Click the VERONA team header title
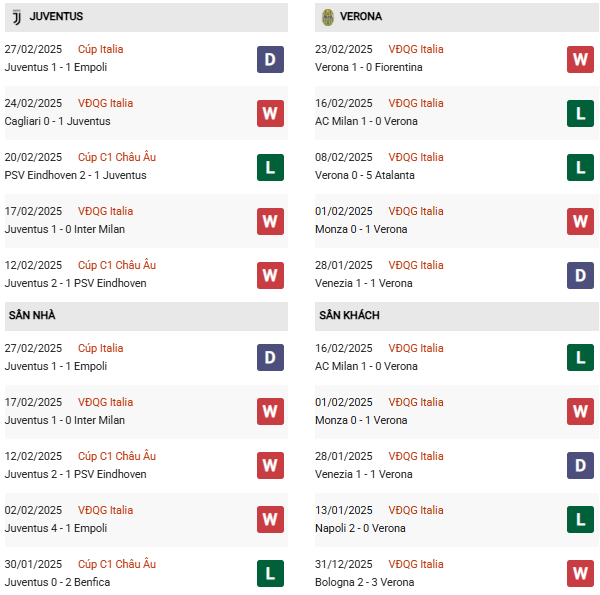600x595 pixels. click(x=360, y=17)
